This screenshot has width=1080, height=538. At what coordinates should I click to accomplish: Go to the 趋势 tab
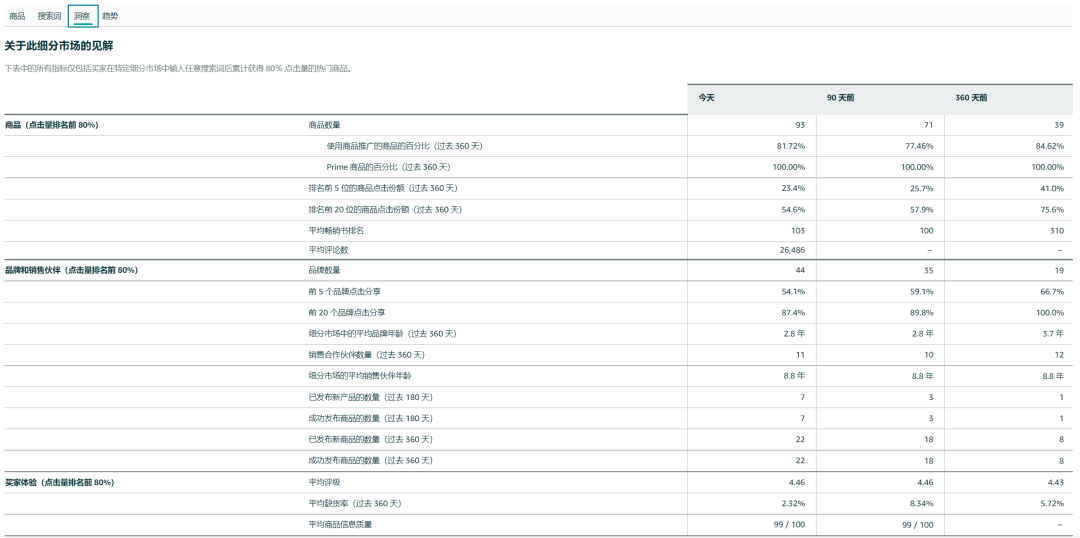pos(110,16)
